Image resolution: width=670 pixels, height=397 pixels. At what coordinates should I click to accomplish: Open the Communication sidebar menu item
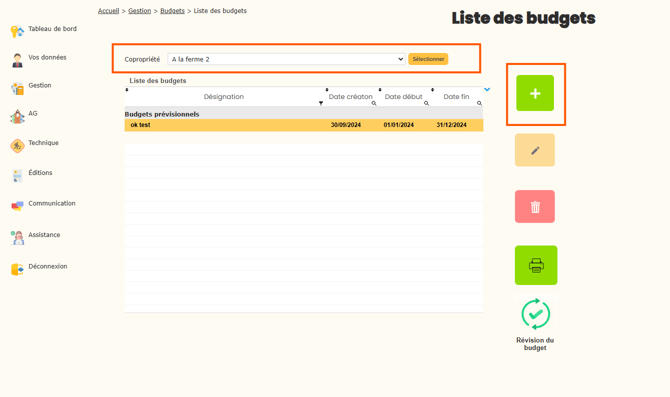52,203
